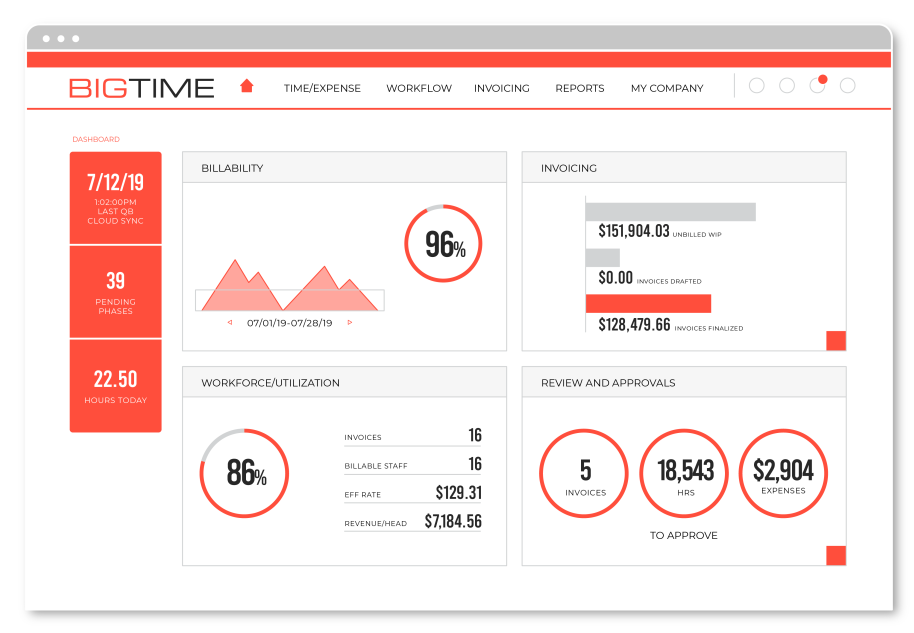914x633 pixels.
Task: Click the Dashboard breadcrumb label
Action: (96, 139)
